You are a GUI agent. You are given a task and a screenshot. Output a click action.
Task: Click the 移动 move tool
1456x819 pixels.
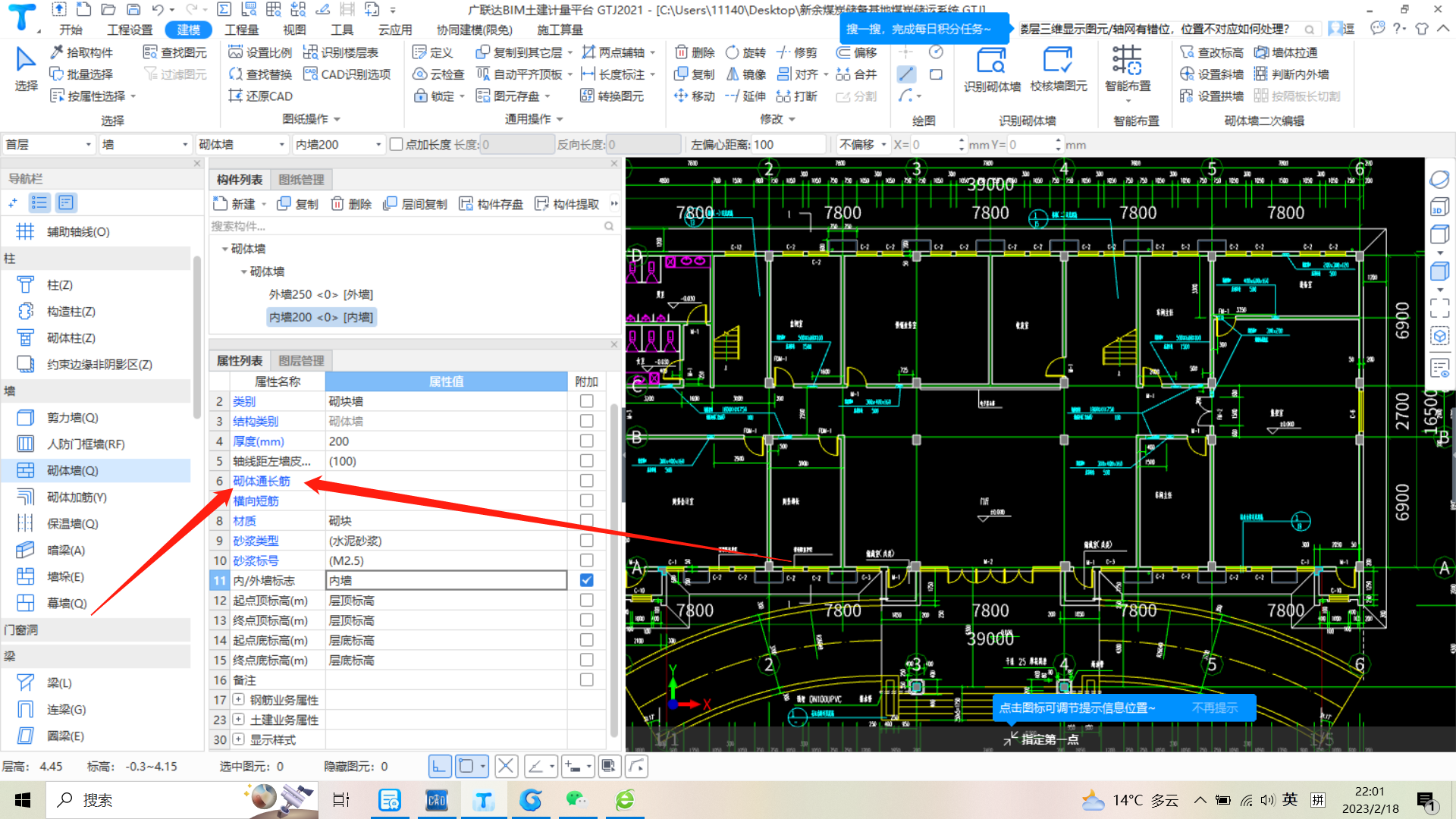(695, 96)
